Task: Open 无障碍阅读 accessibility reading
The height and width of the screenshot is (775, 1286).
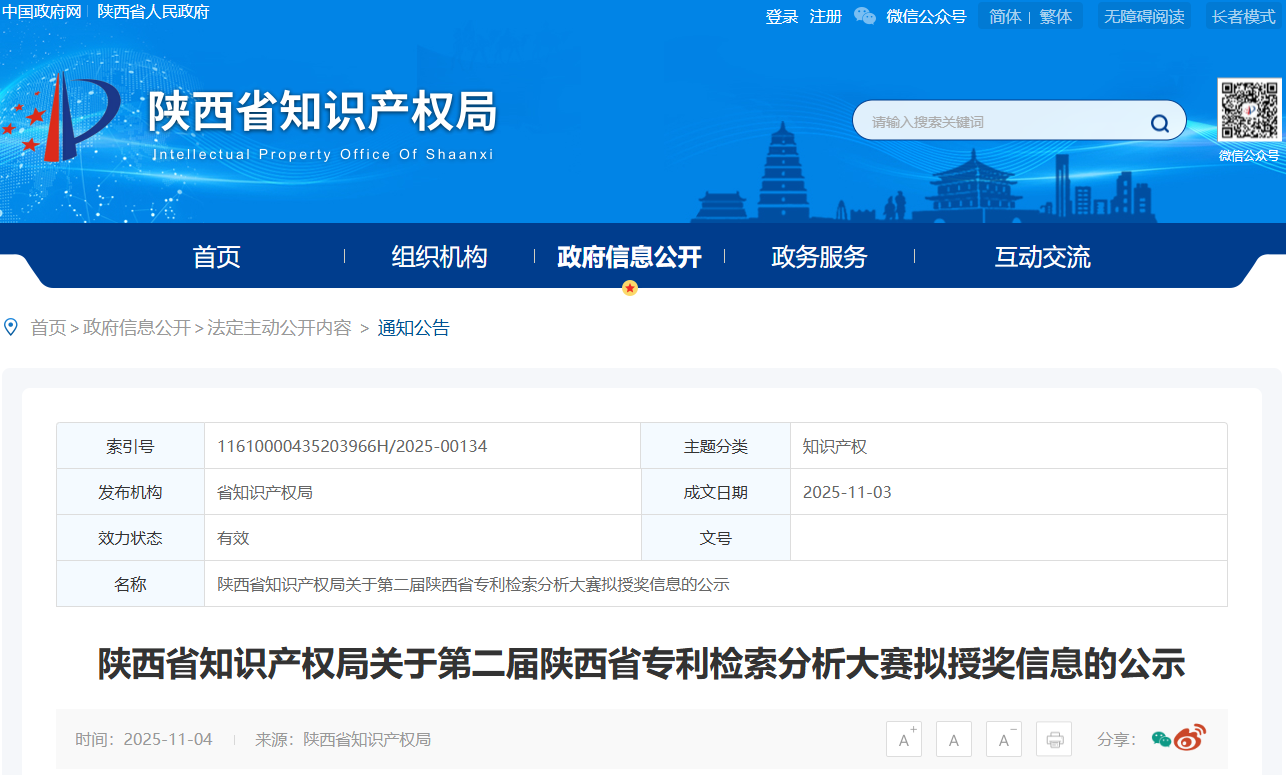Action: click(x=1144, y=16)
